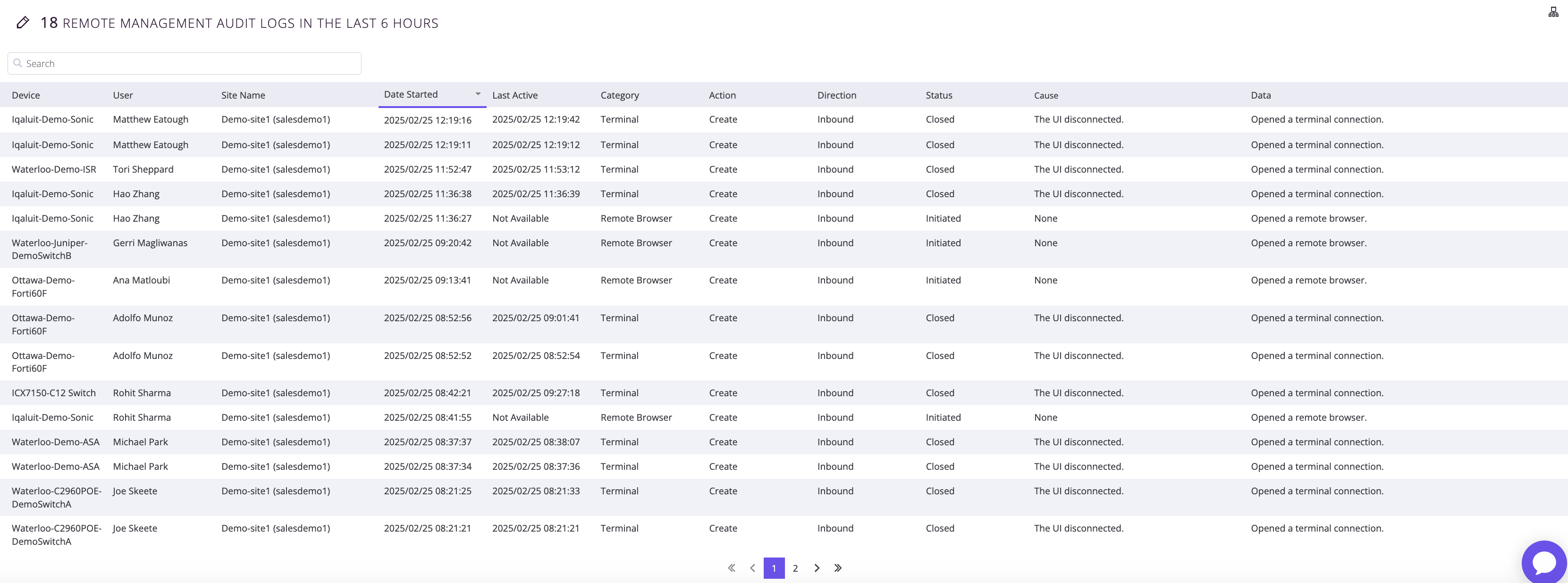Sort by Device column header
1568x583 pixels.
(25, 95)
